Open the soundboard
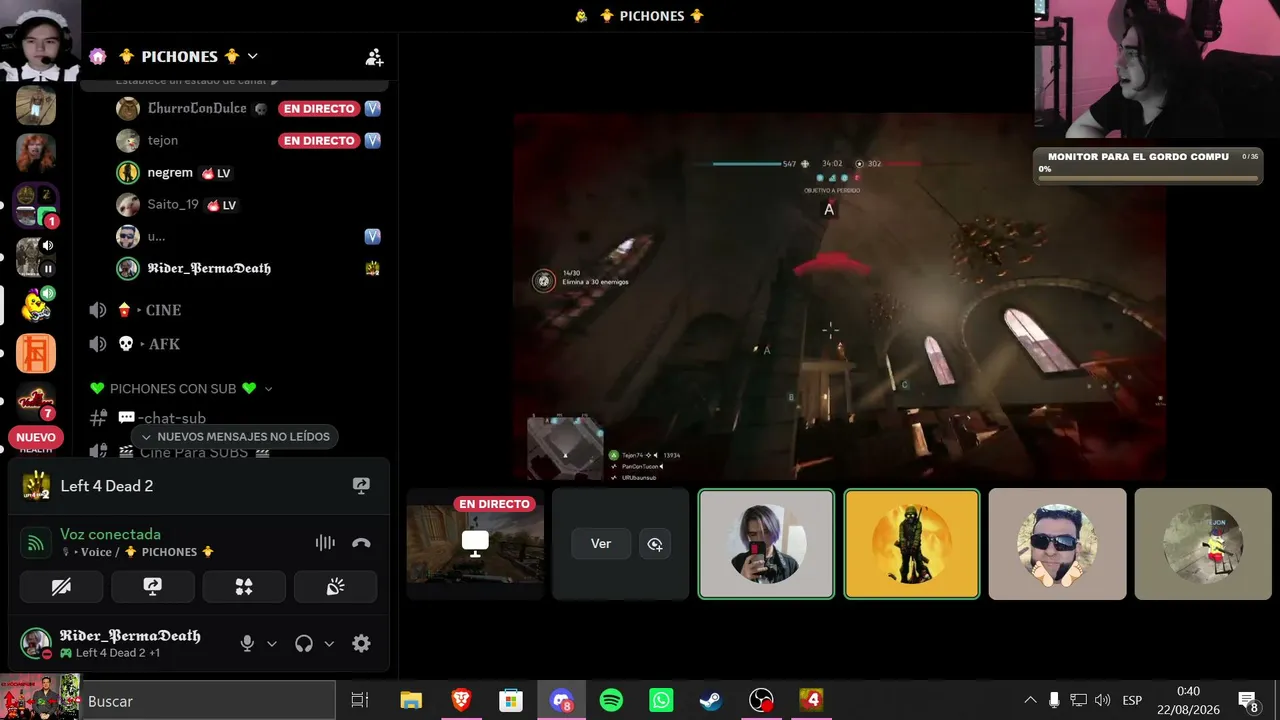The image size is (1280, 720). (335, 587)
